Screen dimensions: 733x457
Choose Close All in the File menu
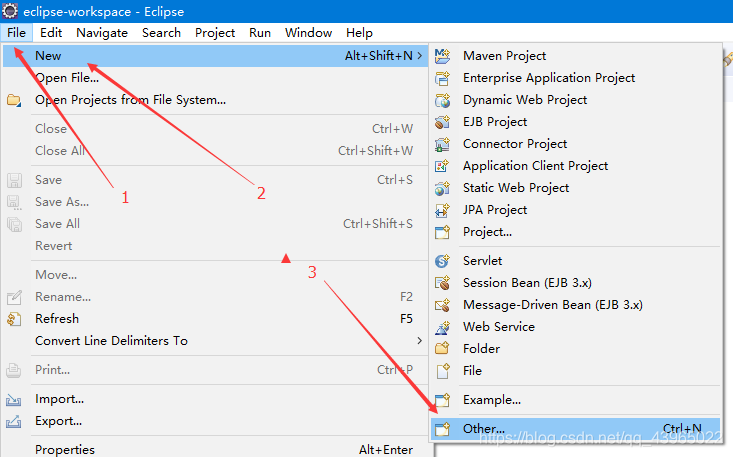click(60, 150)
